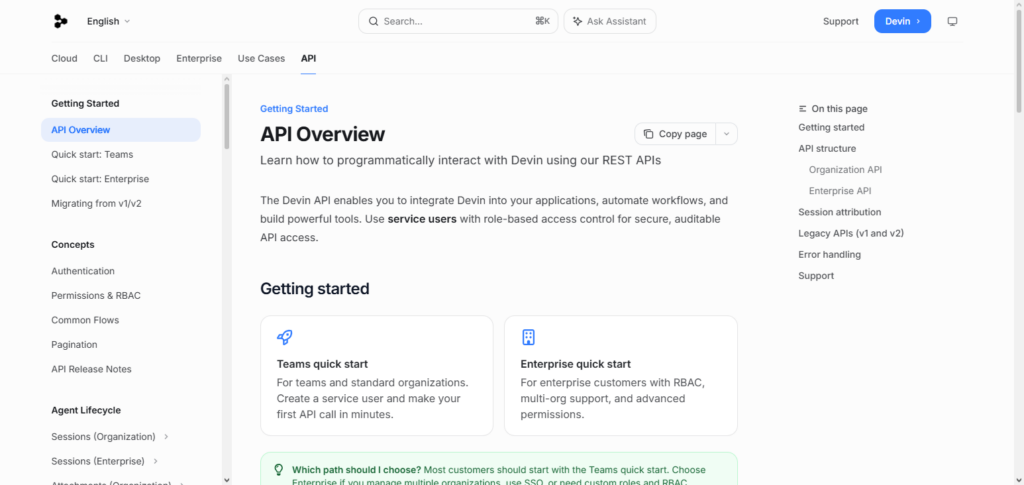This screenshot has height=485, width=1024.
Task: Open API Overview in sidebar
Action: point(121,130)
